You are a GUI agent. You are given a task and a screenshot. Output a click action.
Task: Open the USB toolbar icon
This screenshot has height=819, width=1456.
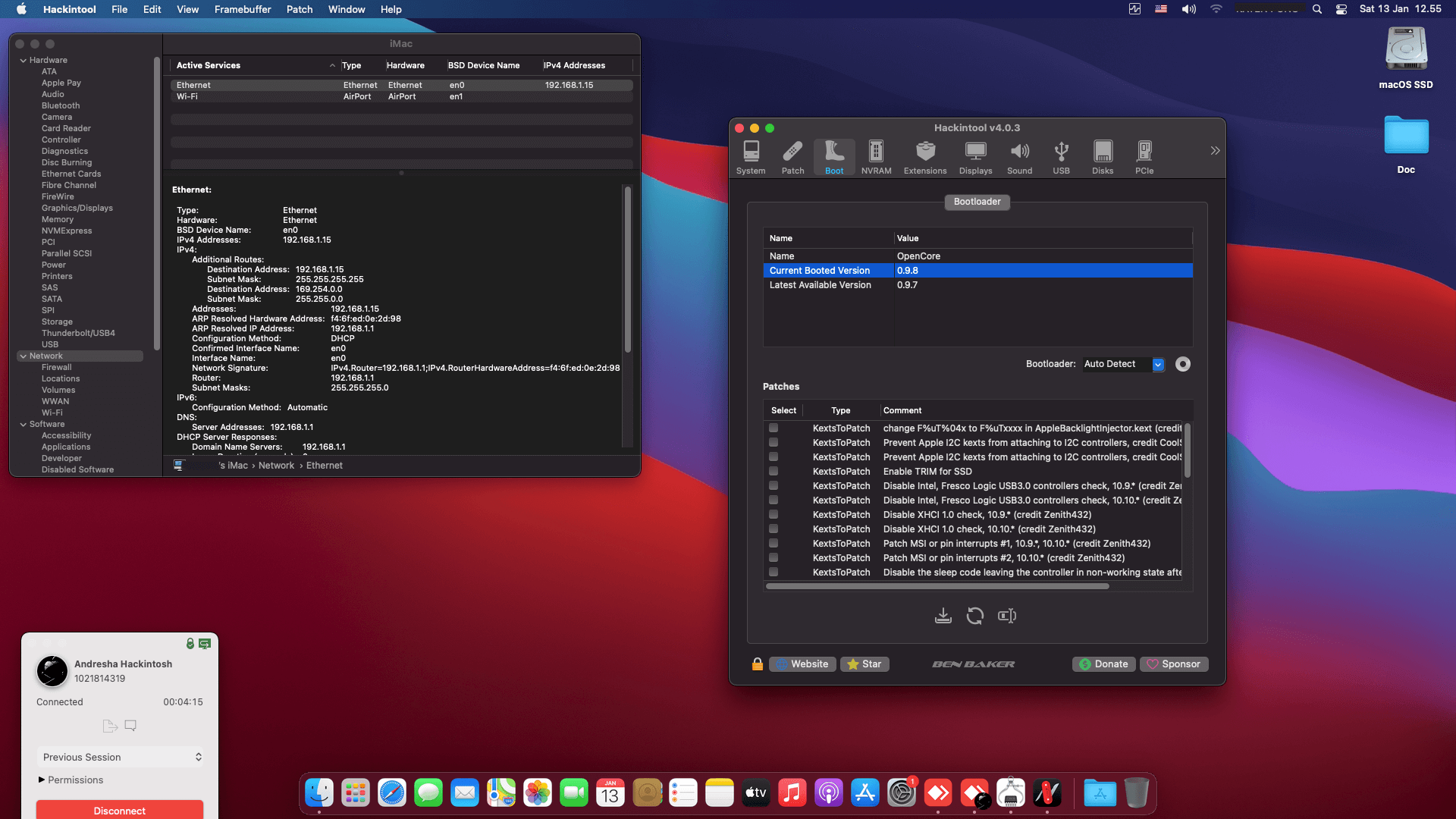1061,158
